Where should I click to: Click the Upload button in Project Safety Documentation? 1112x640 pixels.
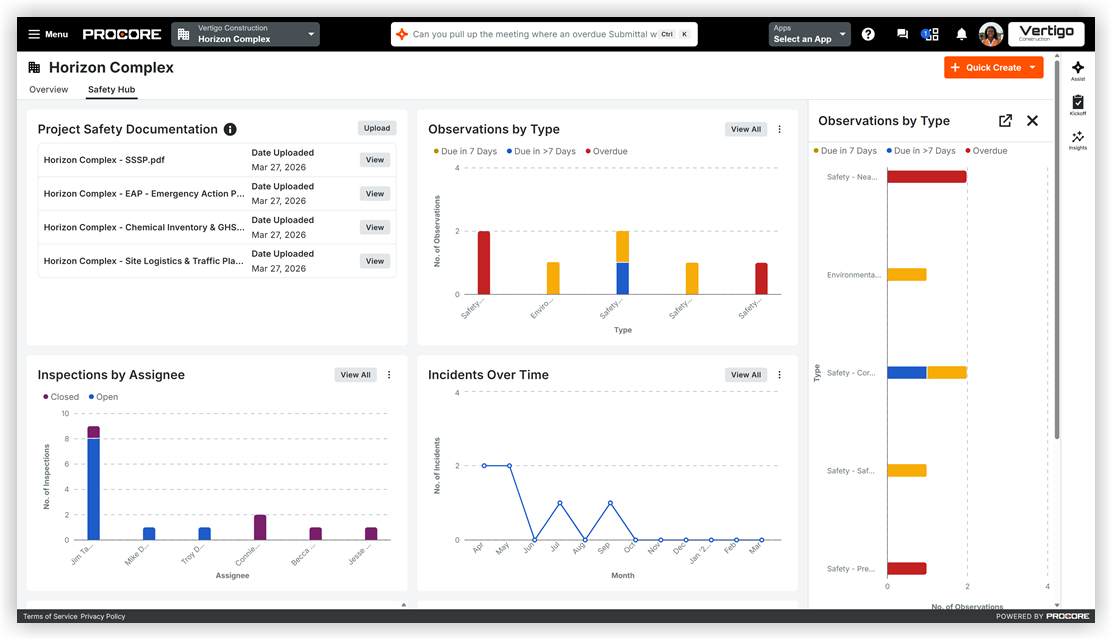[376, 128]
